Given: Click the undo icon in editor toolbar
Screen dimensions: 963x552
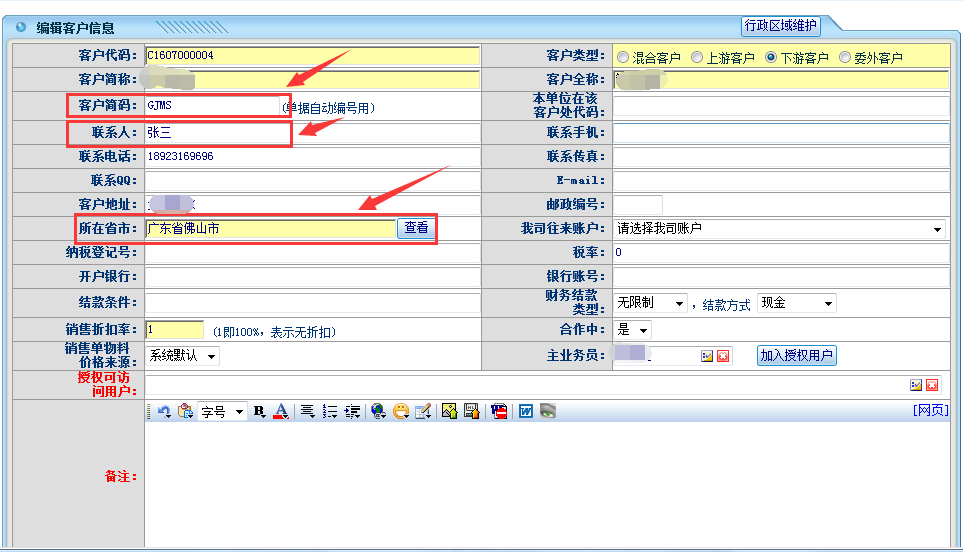Looking at the screenshot, I should (164, 411).
